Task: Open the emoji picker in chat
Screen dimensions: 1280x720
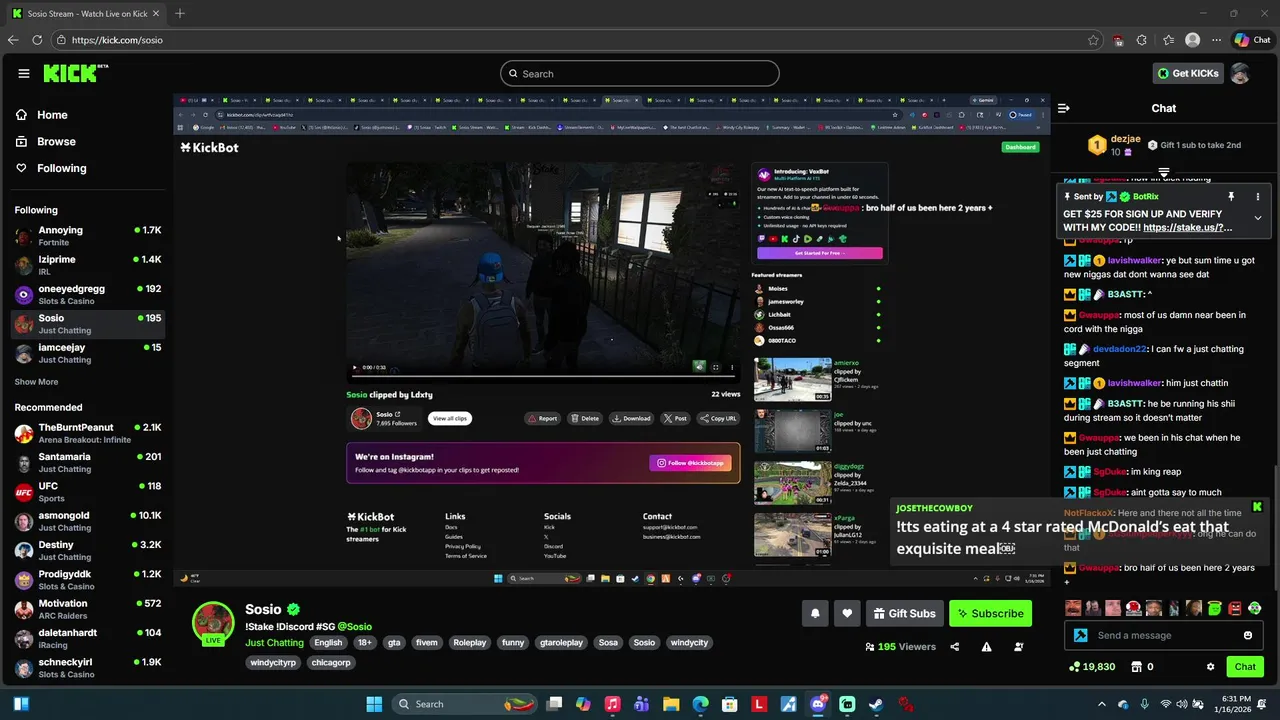Action: (1247, 635)
